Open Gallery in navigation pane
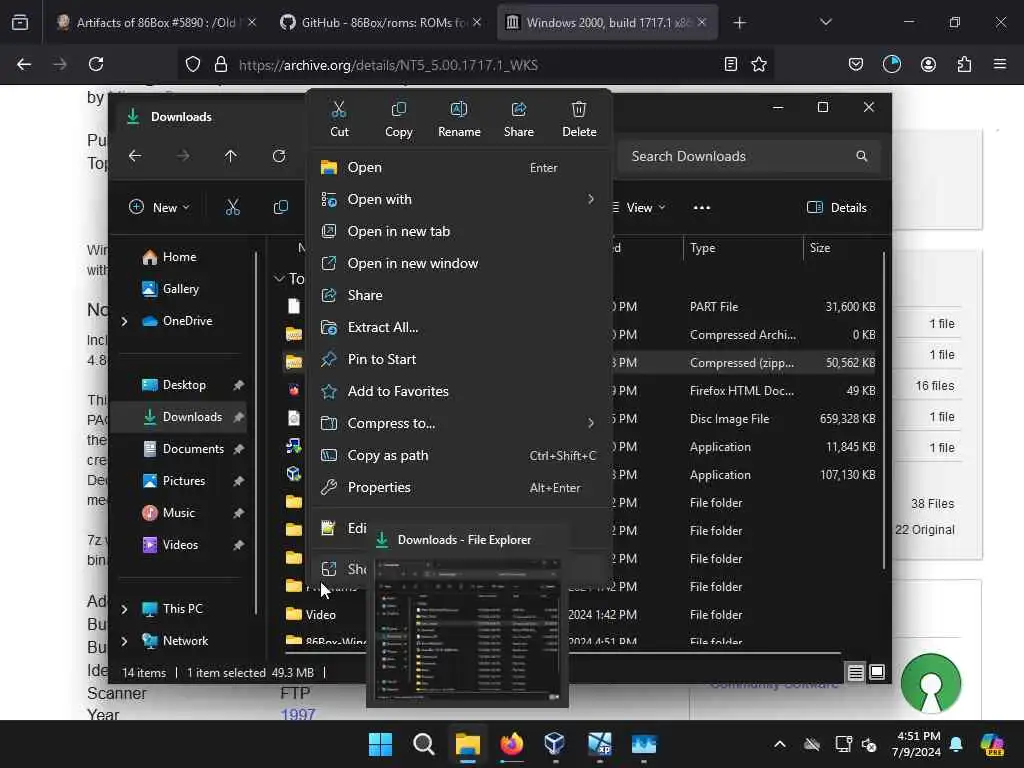This screenshot has height=768, width=1024. (x=171, y=289)
